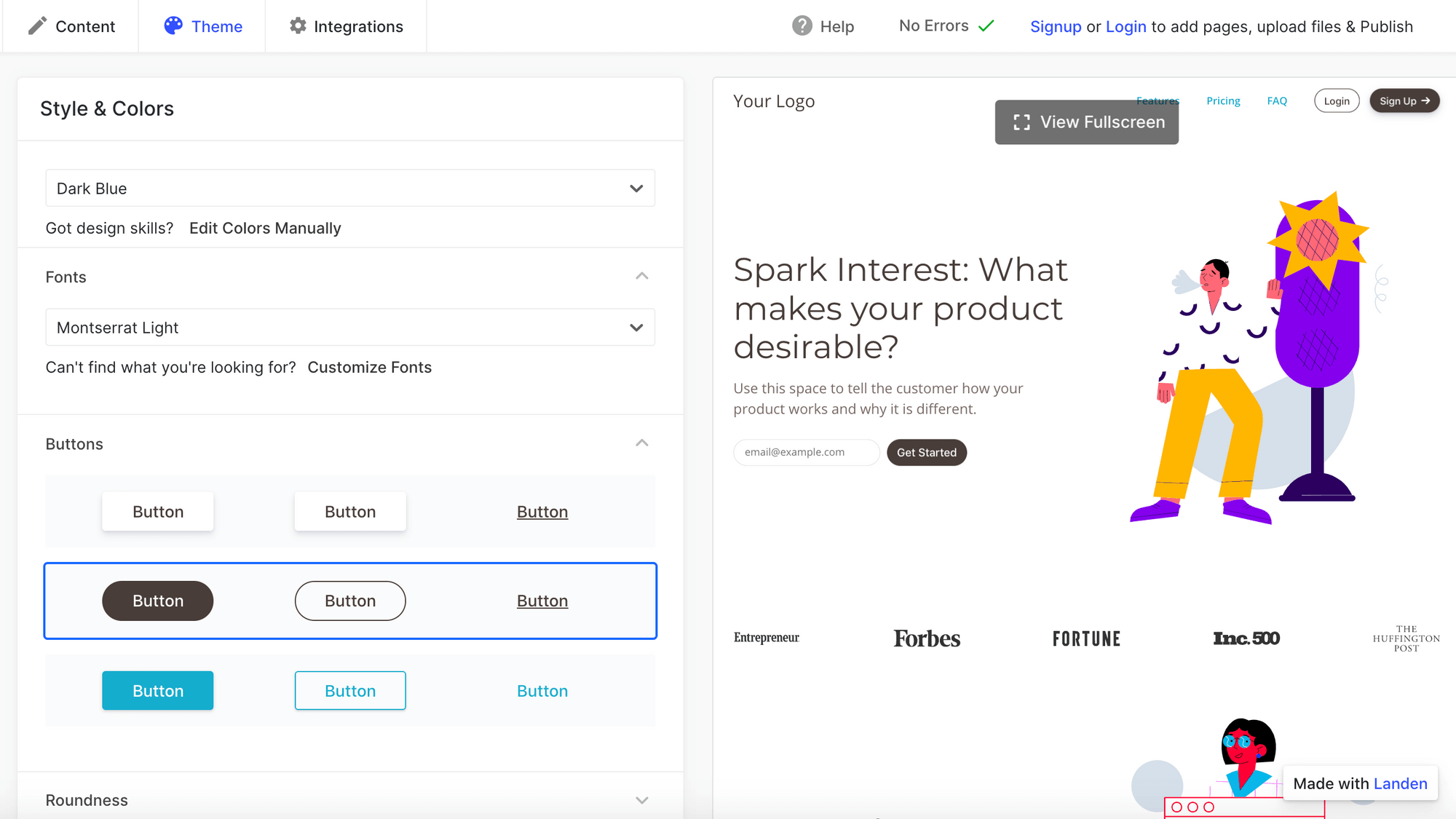Click the Forbes logo in the preview
The width and height of the screenshot is (1456, 819).
pos(926,638)
